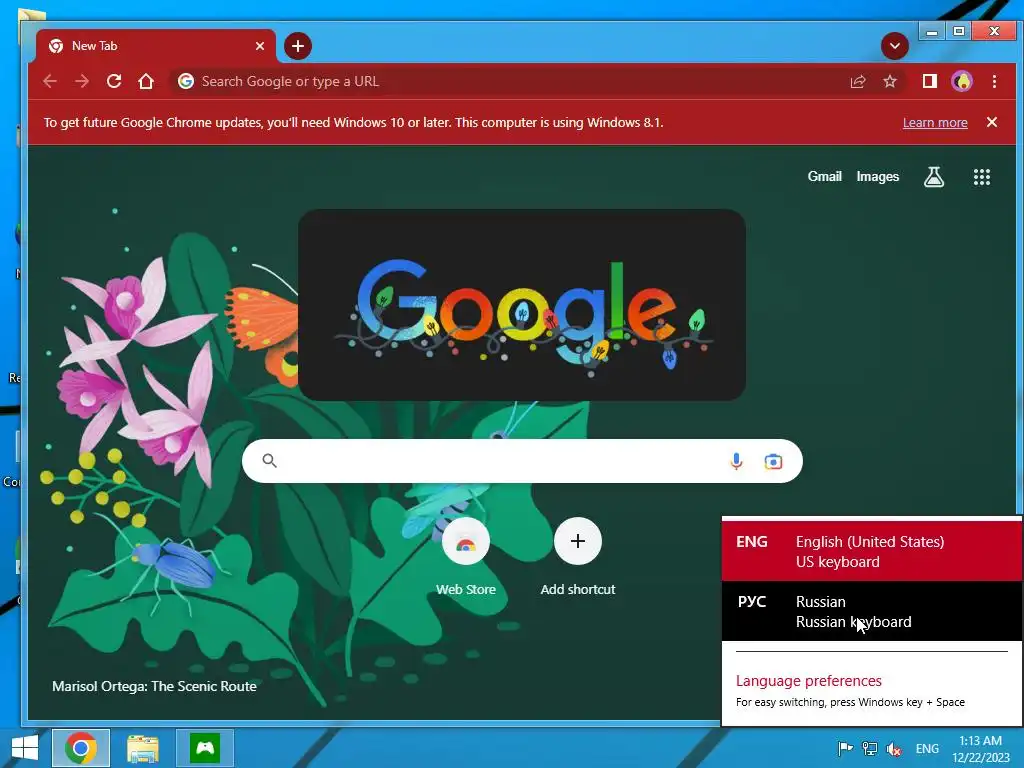Open the Chrome three-dot menu

point(994,81)
